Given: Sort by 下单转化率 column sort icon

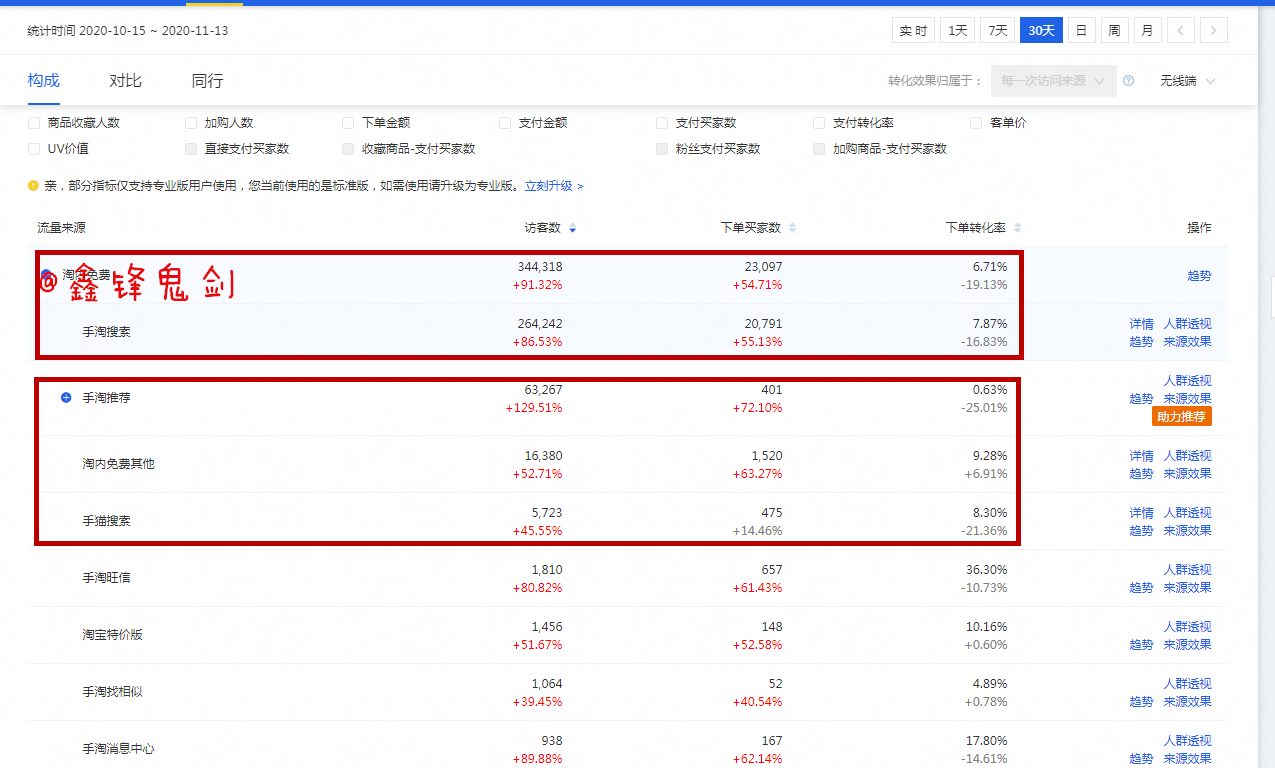Looking at the screenshot, I should [1017, 228].
